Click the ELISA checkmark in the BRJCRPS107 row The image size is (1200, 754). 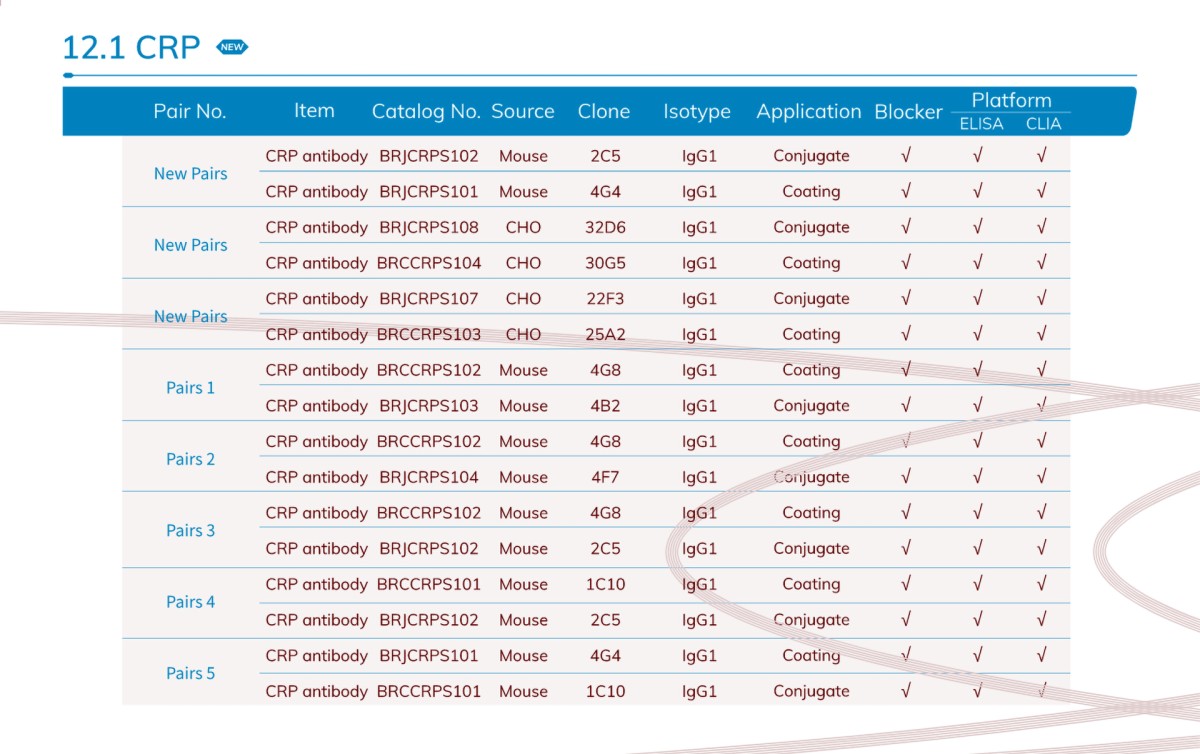click(x=977, y=299)
